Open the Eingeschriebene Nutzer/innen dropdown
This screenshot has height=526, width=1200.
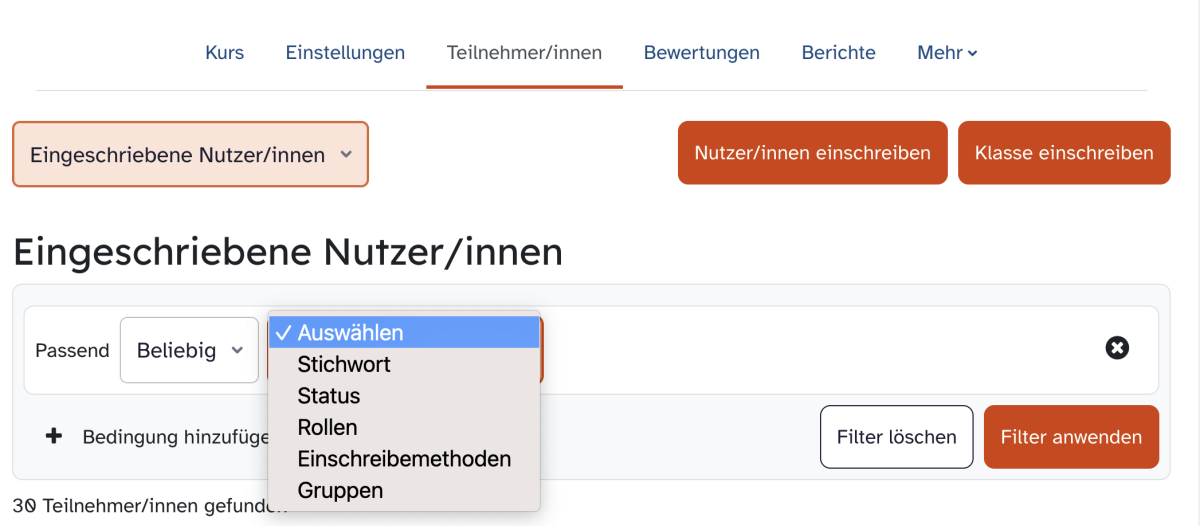(191, 154)
